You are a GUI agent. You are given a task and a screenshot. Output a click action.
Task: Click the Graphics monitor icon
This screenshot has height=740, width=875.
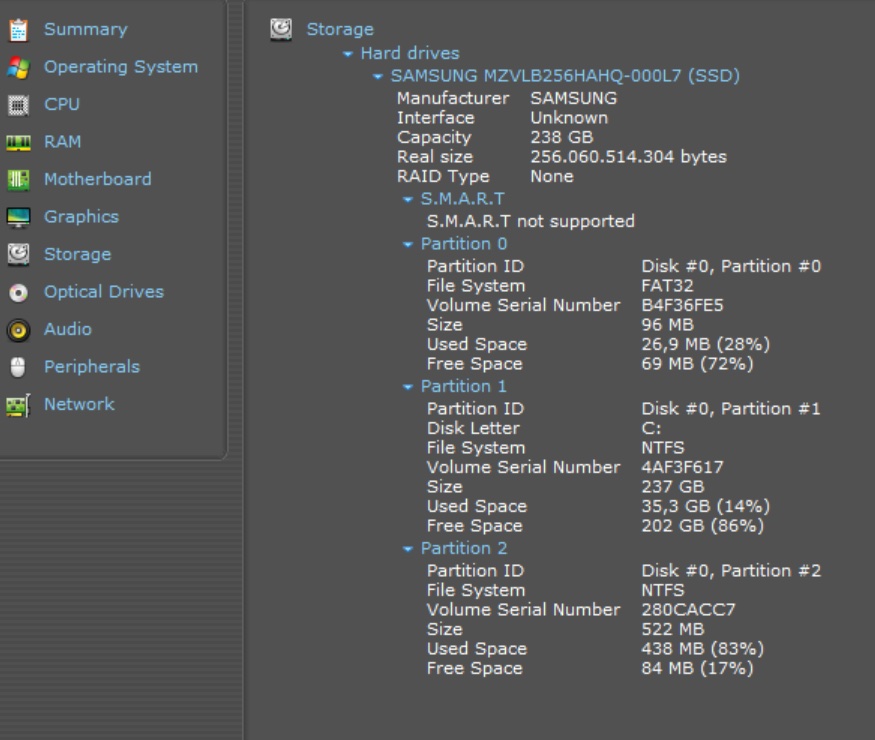pyautogui.click(x=18, y=217)
